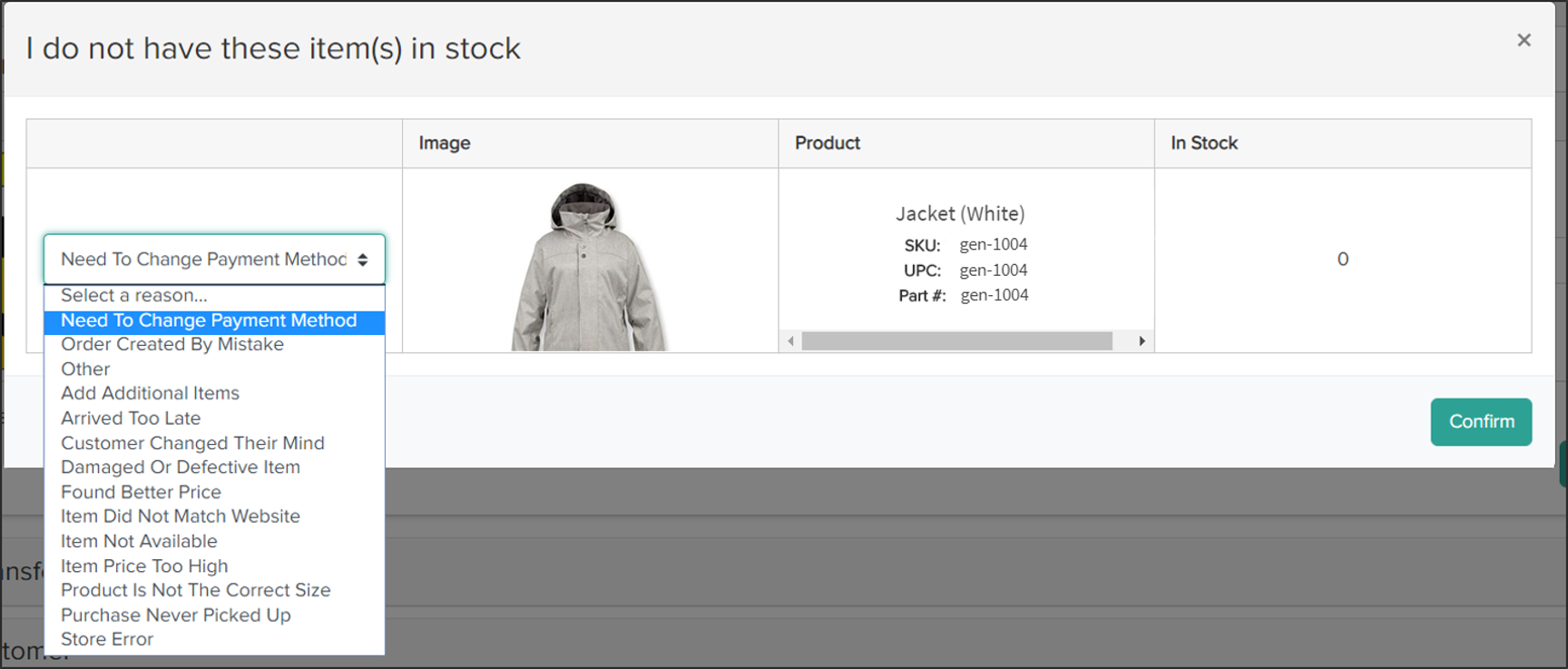This screenshot has height=669, width=1568.
Task: Select Add Additional Items reason
Action: tap(150, 393)
